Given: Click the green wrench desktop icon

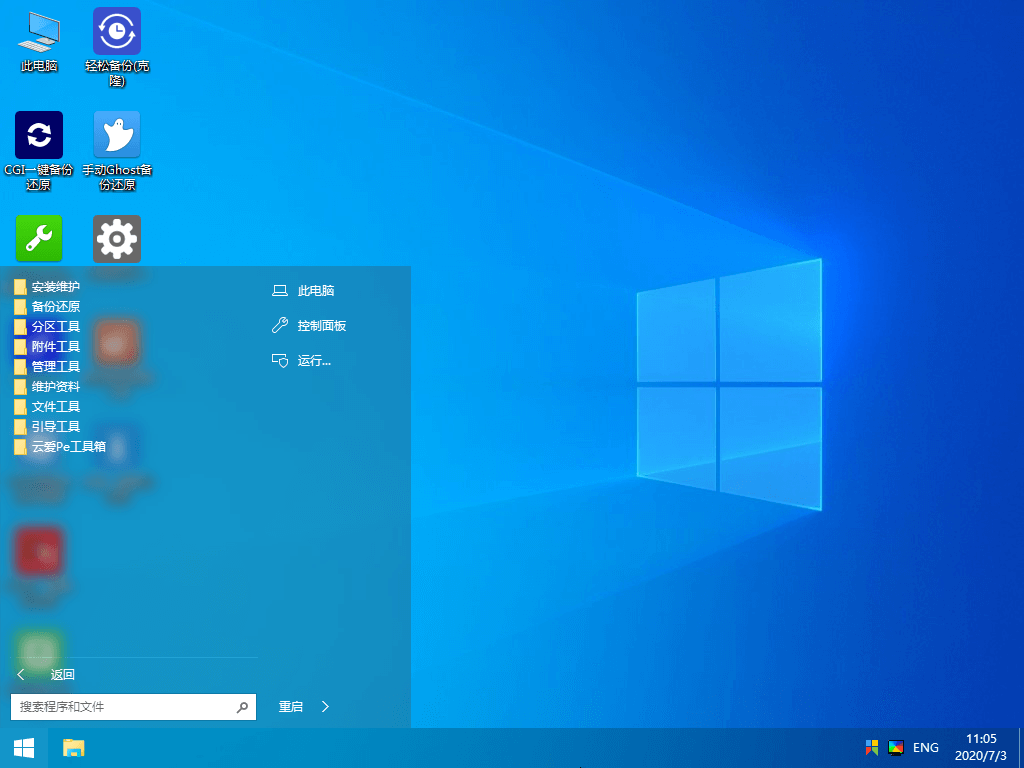Looking at the screenshot, I should click(39, 238).
